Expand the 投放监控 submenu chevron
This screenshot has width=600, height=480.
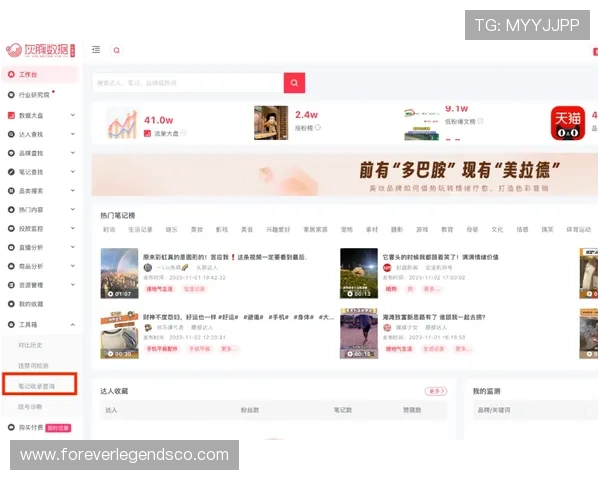73,228
